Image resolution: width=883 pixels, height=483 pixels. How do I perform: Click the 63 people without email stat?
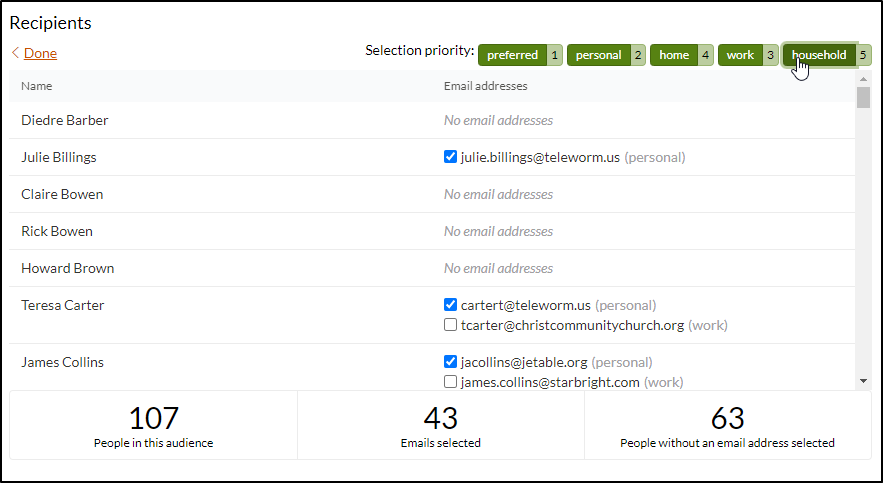click(x=727, y=425)
